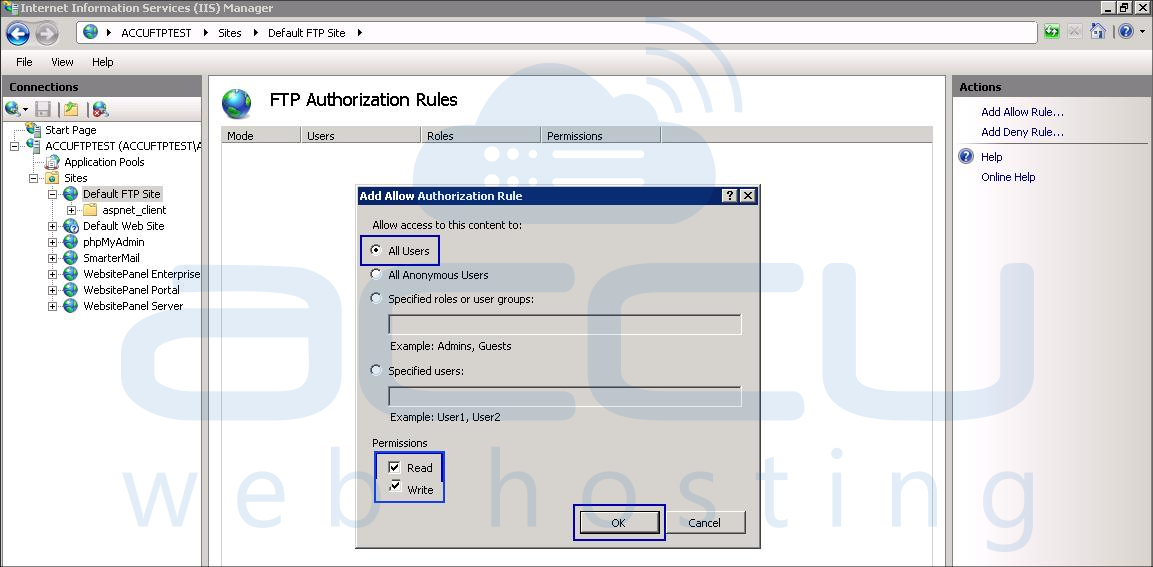Sort by Users column header

(x=361, y=135)
